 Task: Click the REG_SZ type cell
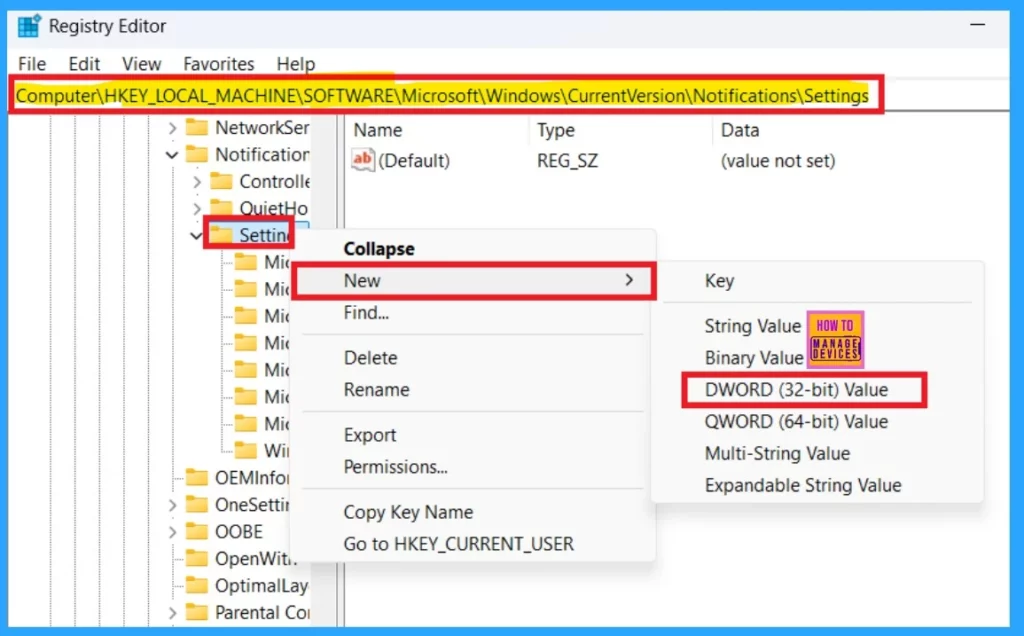(568, 161)
